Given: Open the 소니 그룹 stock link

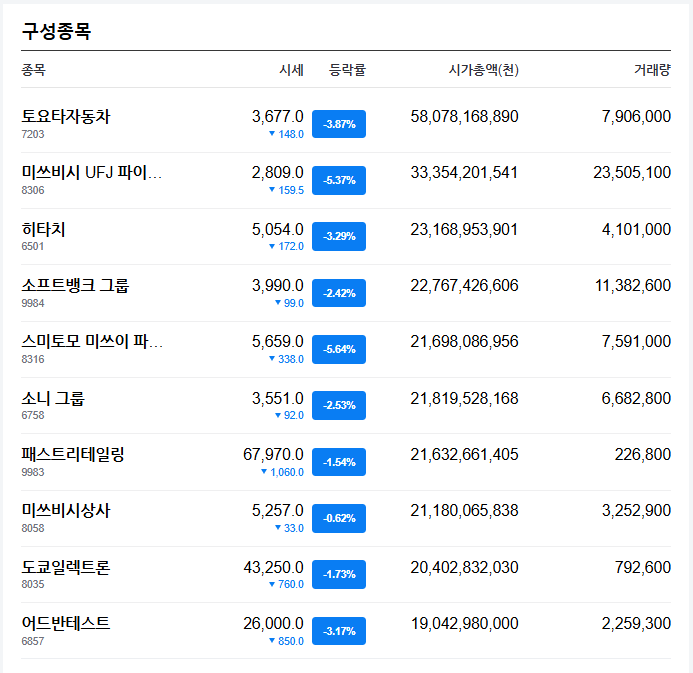Looking at the screenshot, I should (53, 399).
